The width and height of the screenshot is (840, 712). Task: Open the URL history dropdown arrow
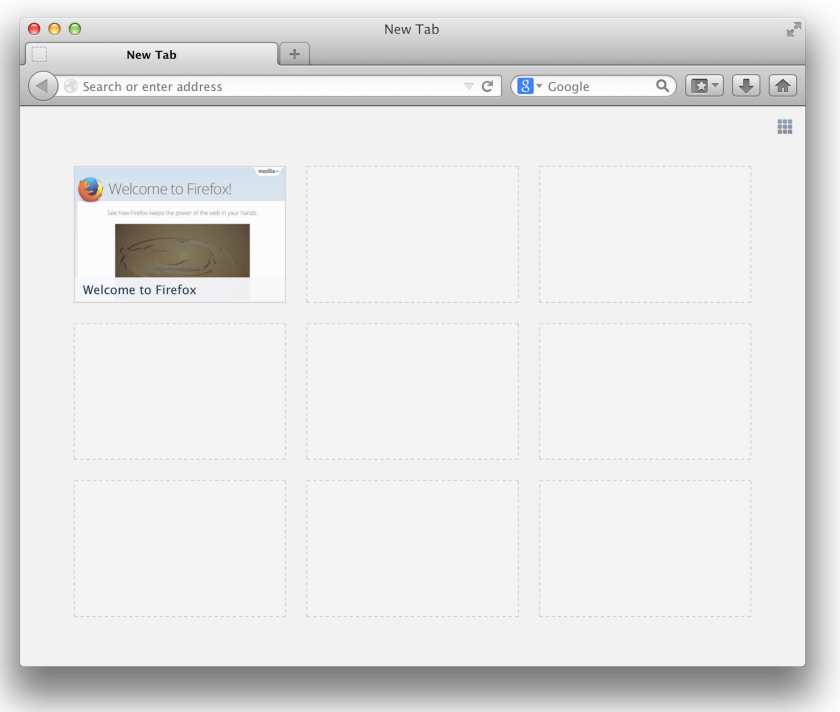tap(469, 86)
